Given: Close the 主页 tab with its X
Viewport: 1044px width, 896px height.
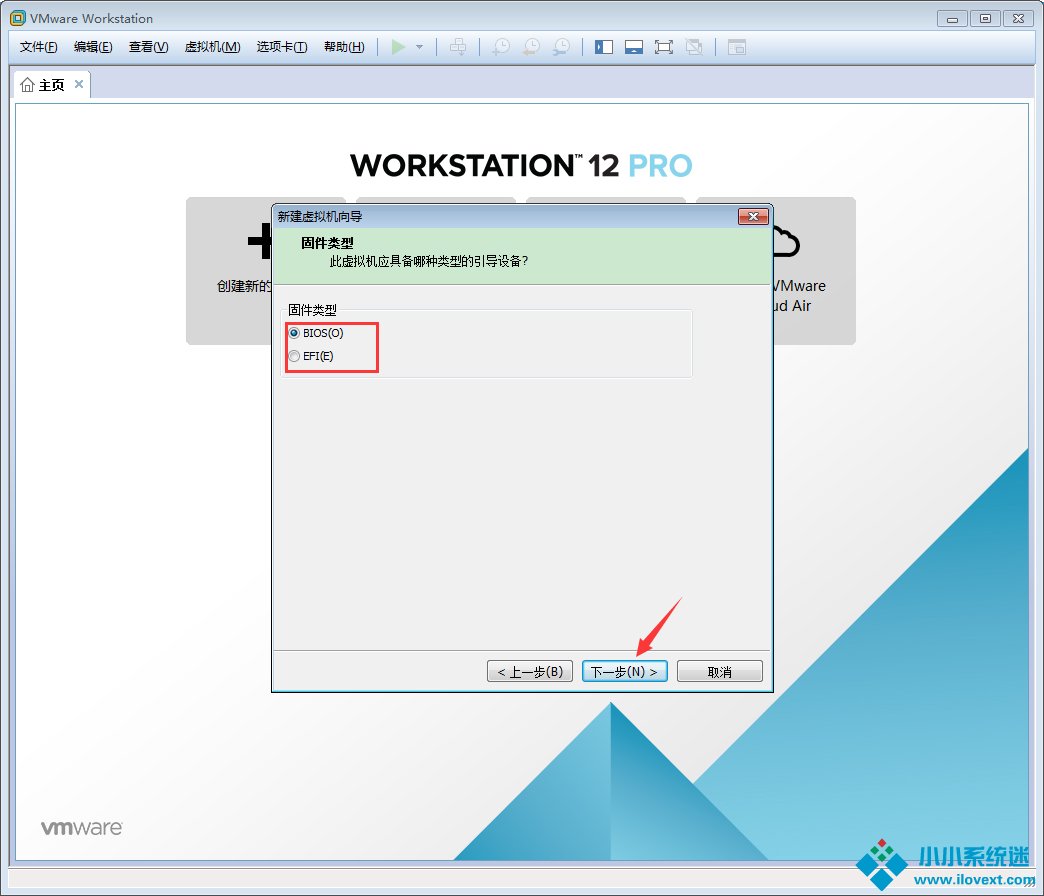Looking at the screenshot, I should point(79,84).
